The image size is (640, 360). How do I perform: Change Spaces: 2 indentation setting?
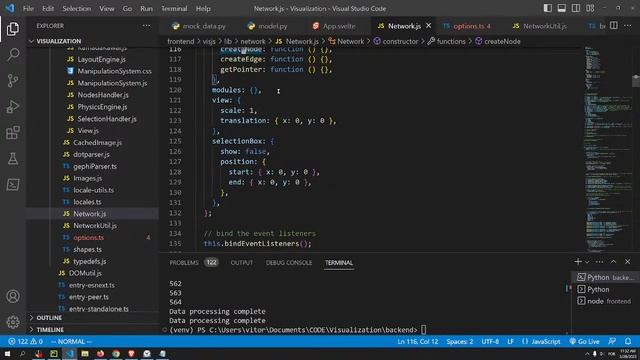pos(460,341)
